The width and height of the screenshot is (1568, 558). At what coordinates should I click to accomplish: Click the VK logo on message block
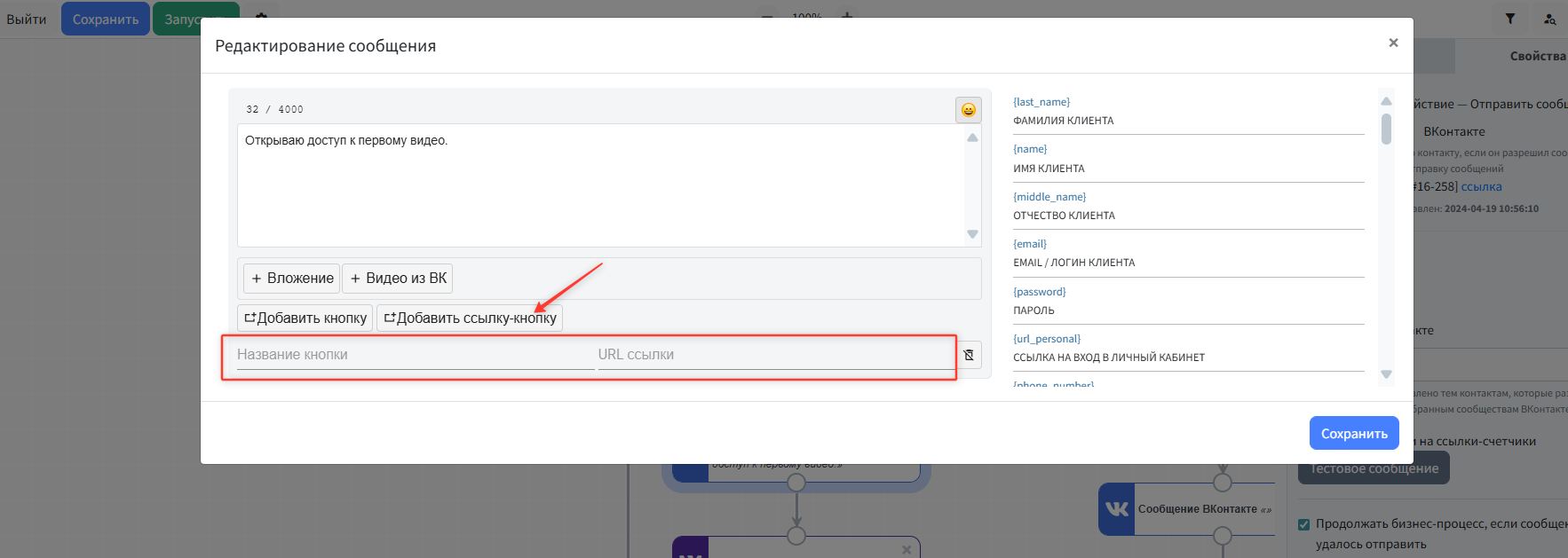click(x=1116, y=509)
